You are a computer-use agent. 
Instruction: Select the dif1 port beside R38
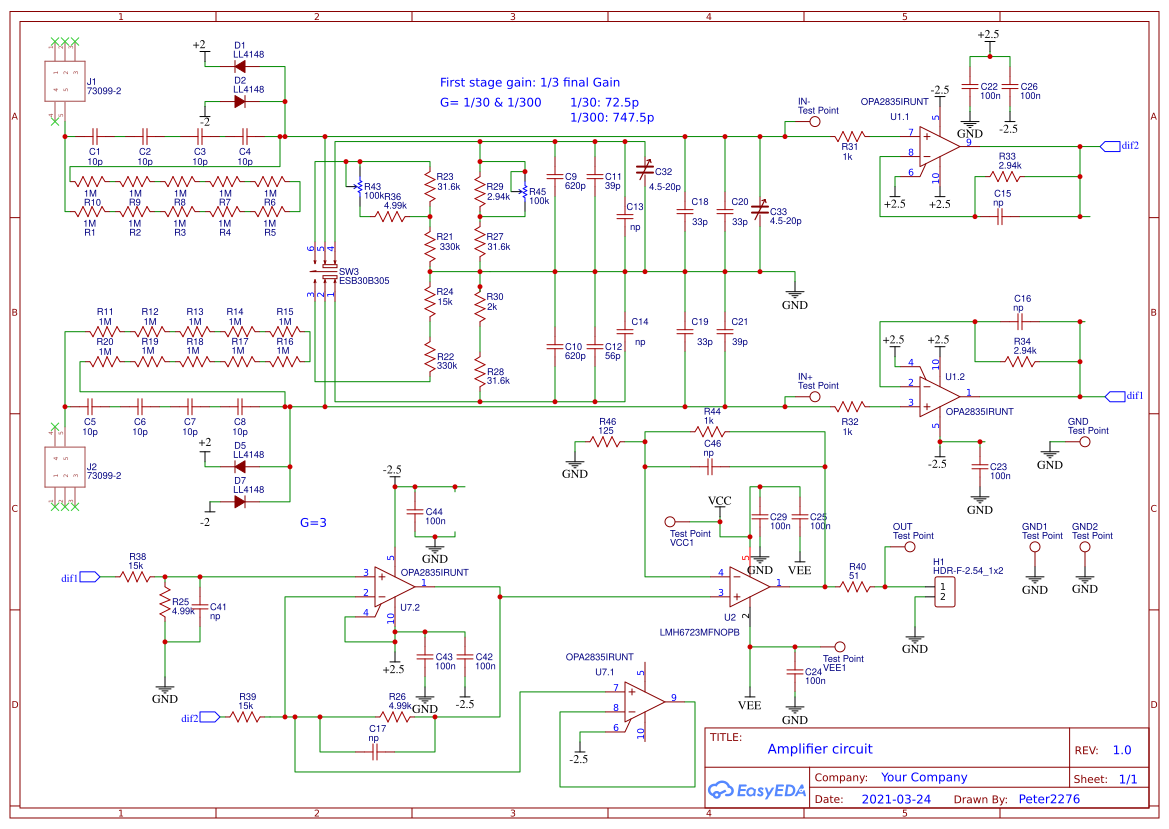88,576
